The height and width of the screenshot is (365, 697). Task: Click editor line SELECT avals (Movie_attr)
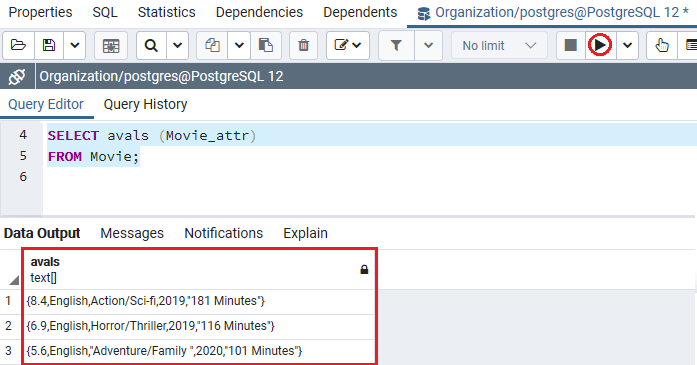coord(152,136)
